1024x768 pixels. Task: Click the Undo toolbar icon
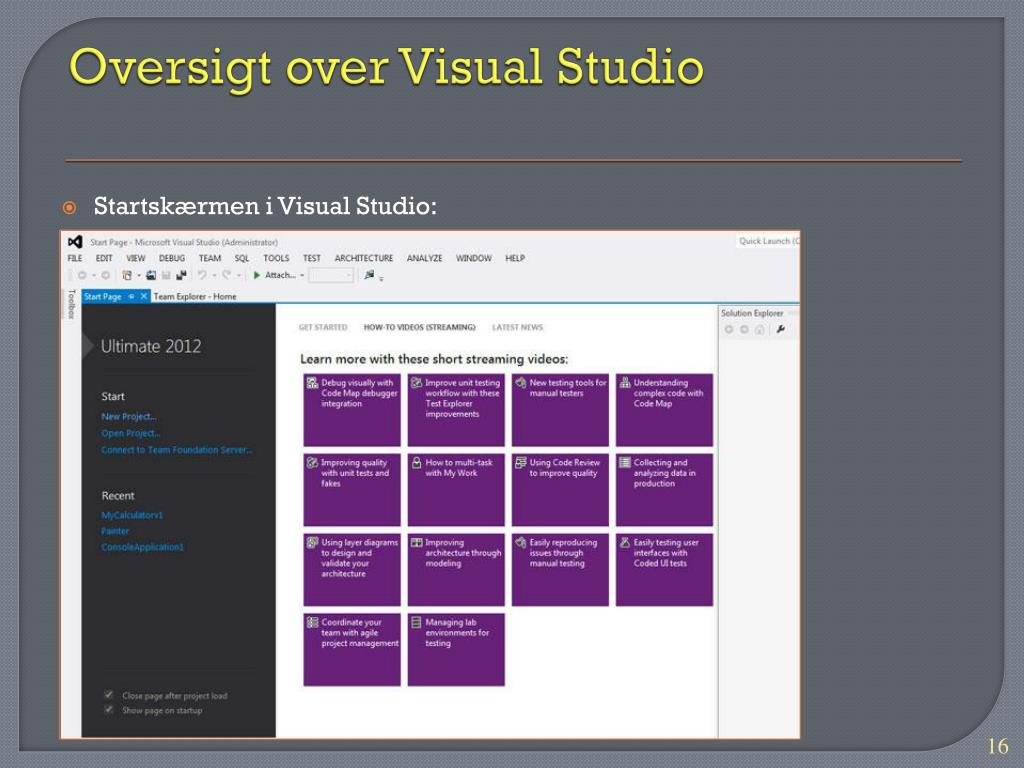tap(202, 276)
